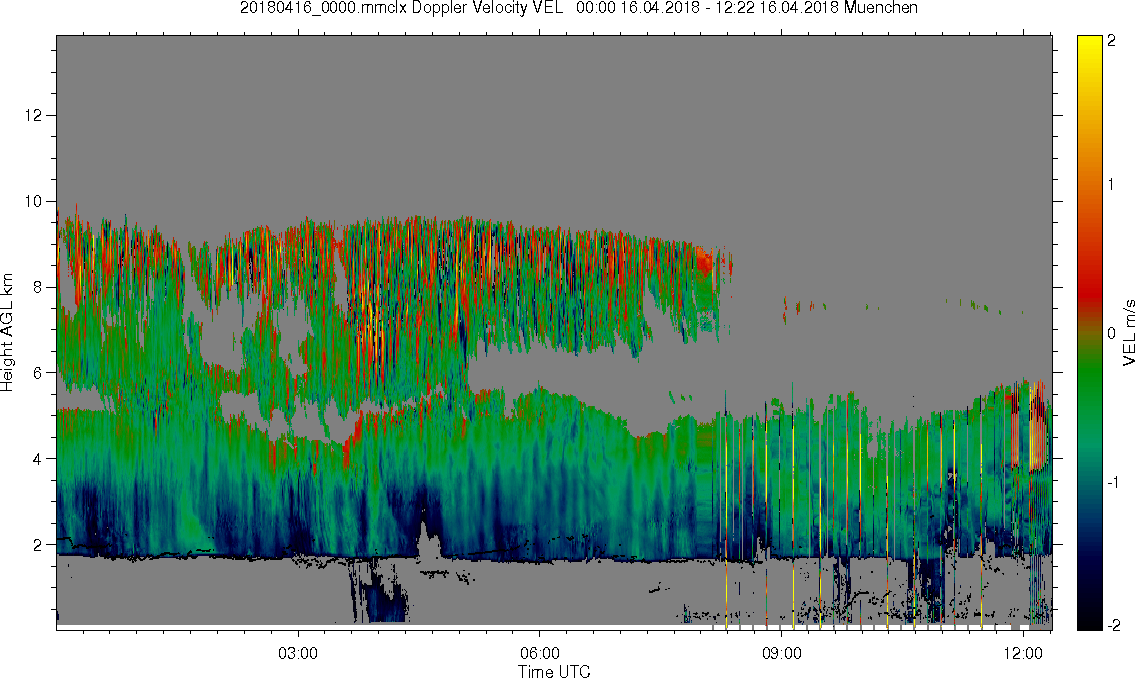
Task: Click the black bottom of the velocity colorbar
Action: [1089, 621]
